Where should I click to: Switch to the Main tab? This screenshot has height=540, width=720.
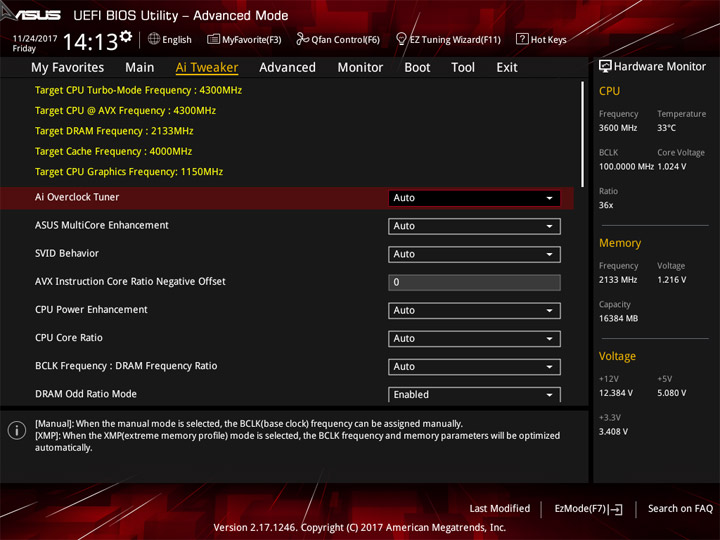click(x=140, y=68)
